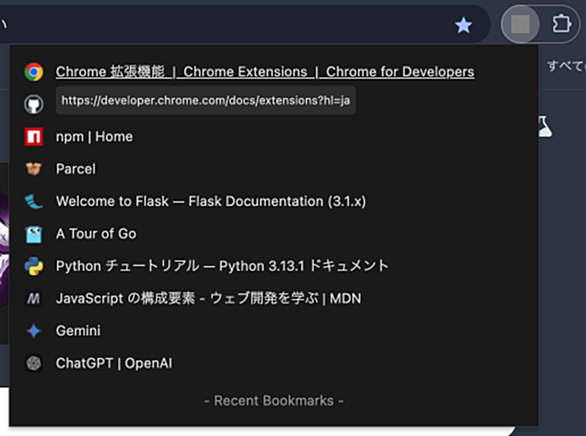Open the JavaScript の構成要素 MDN bookmark
The height and width of the screenshot is (436, 586).
tap(209, 299)
